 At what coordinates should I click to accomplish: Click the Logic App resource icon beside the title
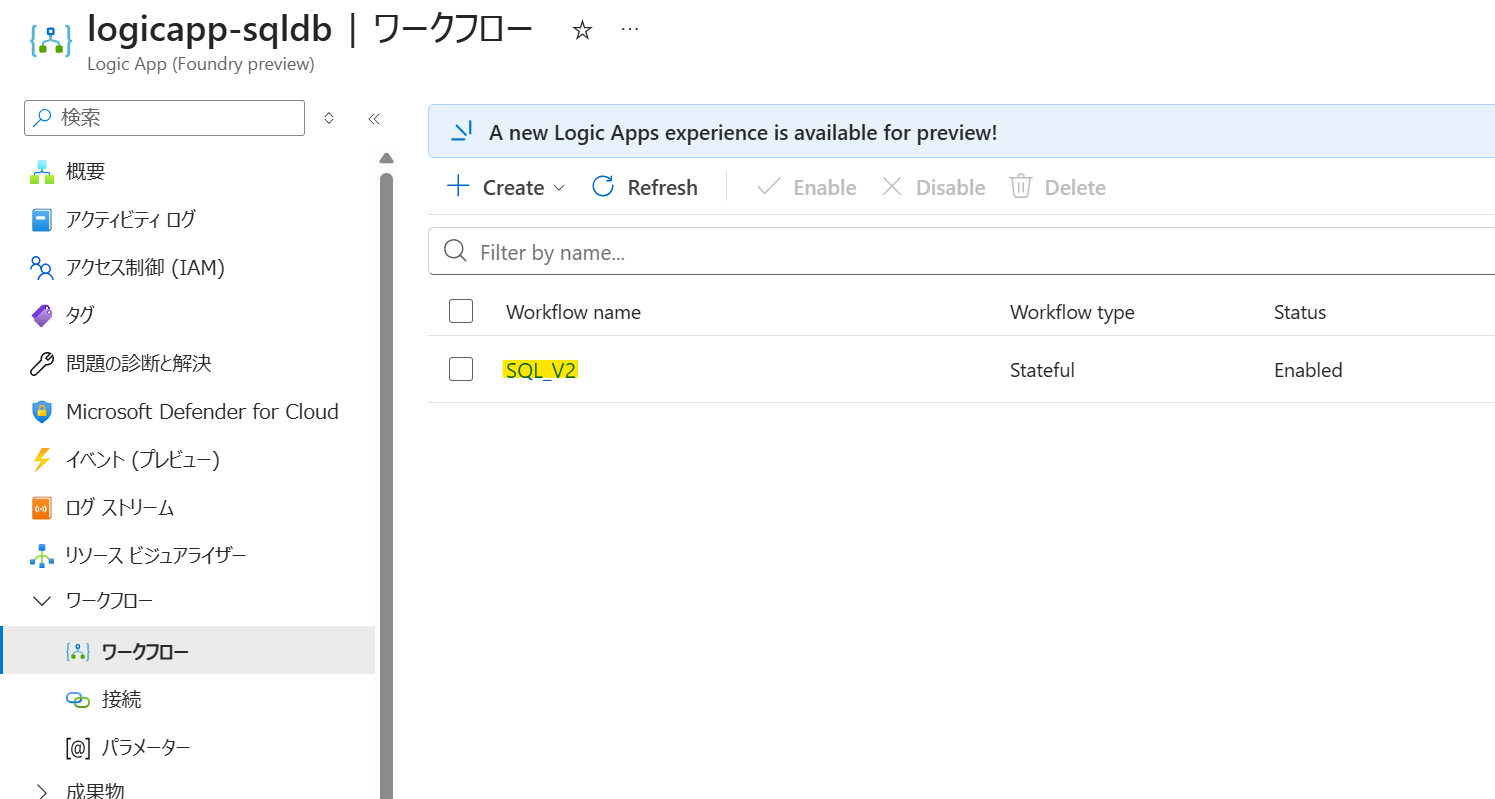point(50,39)
